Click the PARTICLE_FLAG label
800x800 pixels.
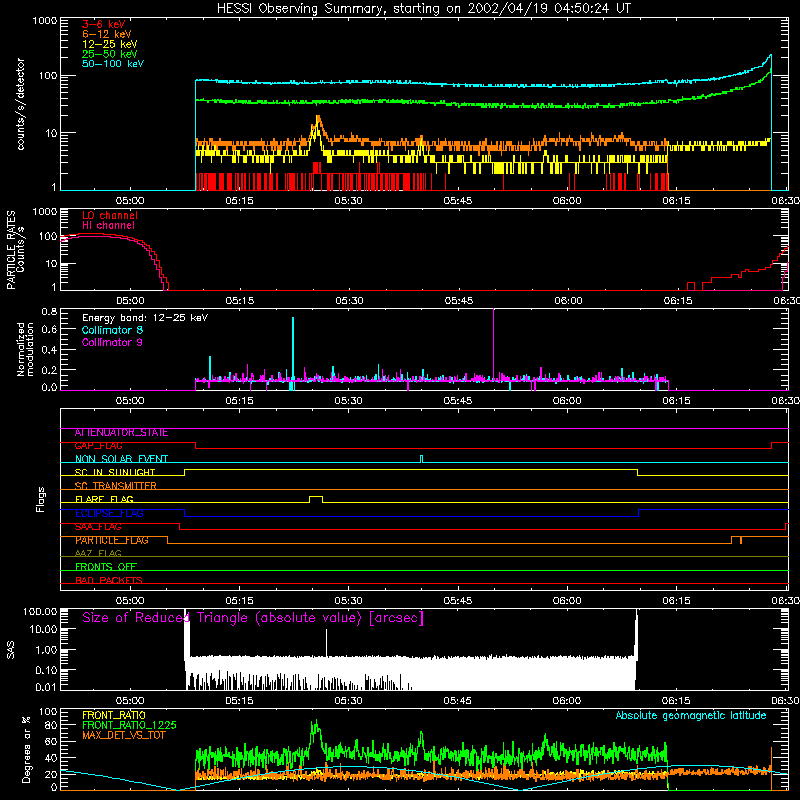pos(112,540)
